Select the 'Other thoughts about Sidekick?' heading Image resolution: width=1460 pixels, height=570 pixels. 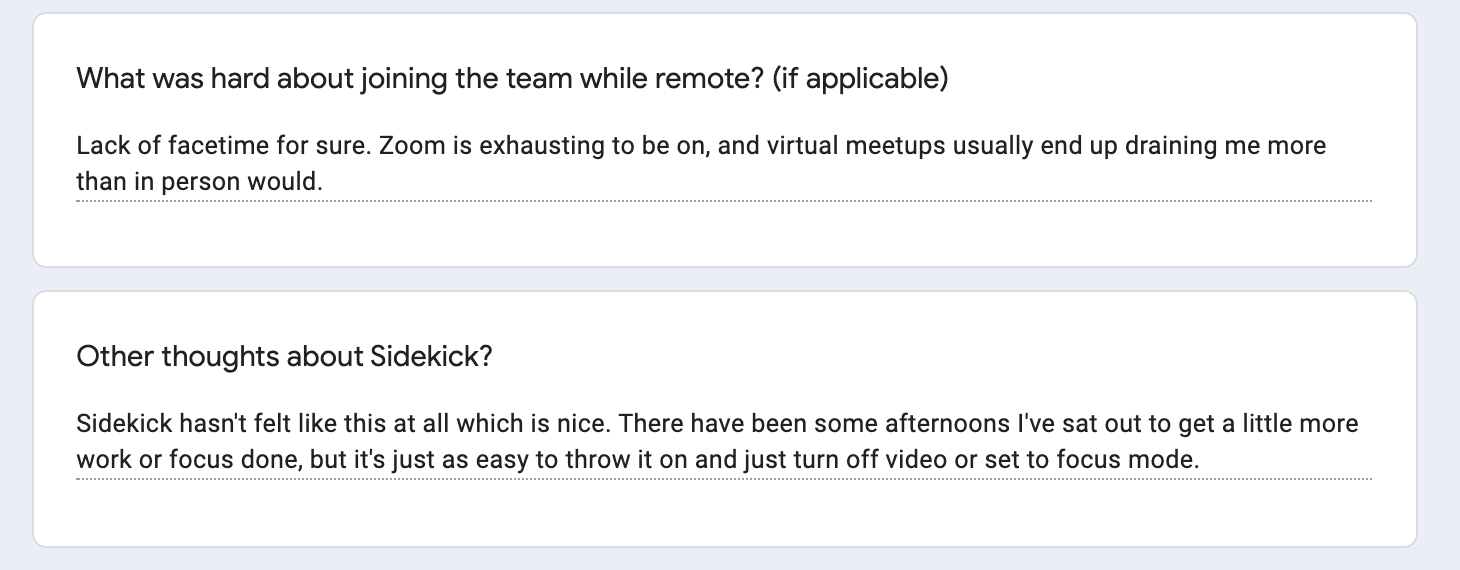284,356
